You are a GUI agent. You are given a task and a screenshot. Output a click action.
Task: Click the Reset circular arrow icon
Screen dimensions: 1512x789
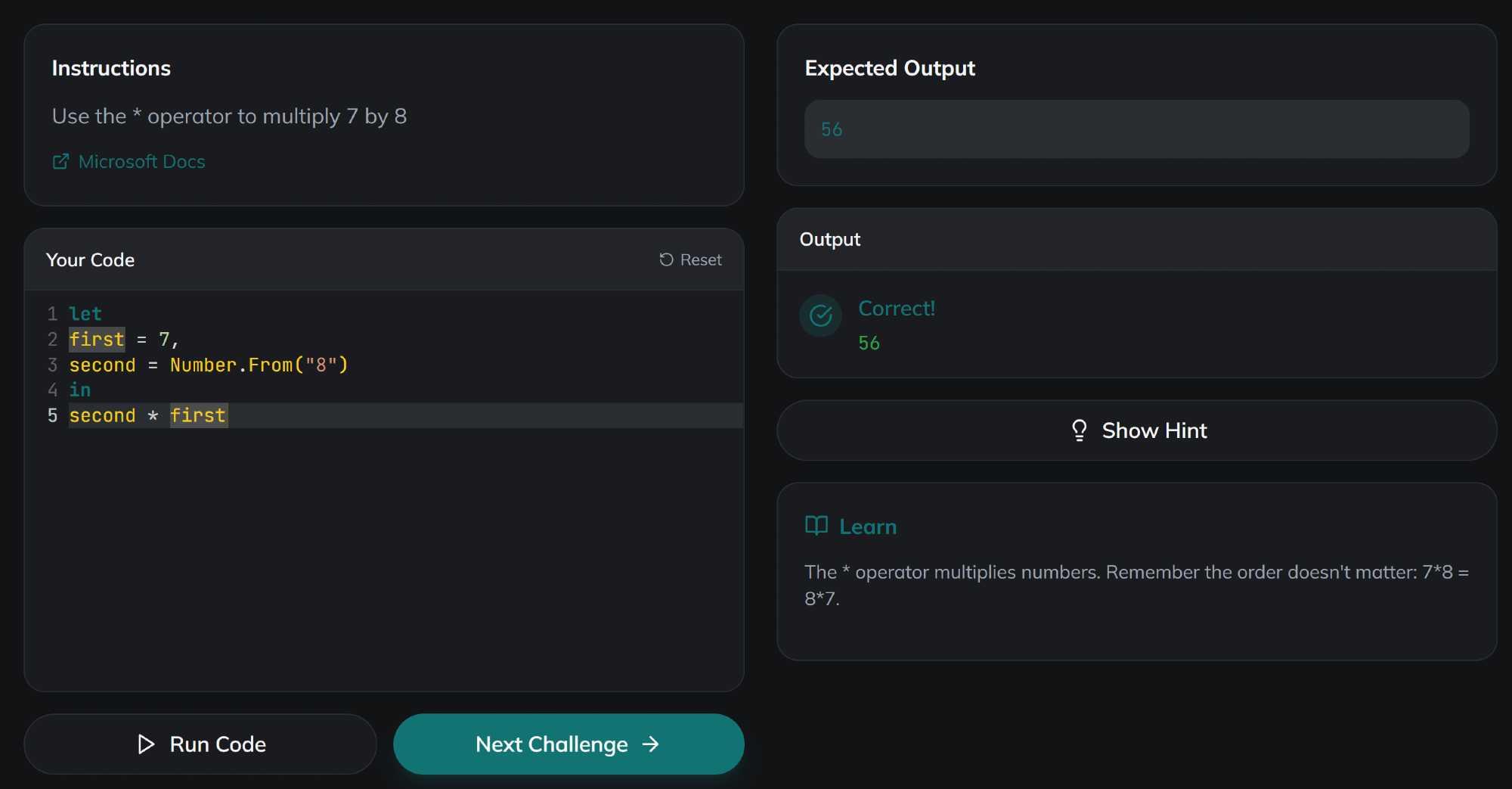tap(666, 259)
